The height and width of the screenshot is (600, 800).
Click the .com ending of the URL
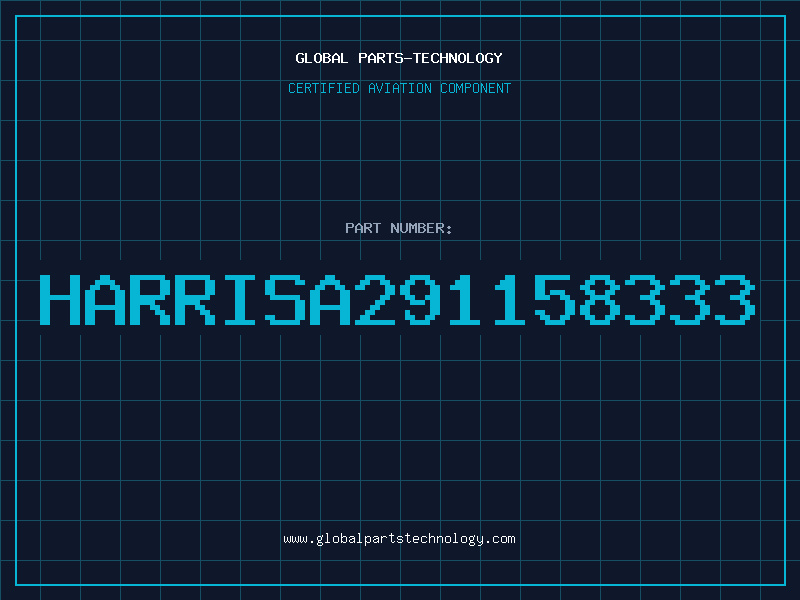tap(499, 539)
